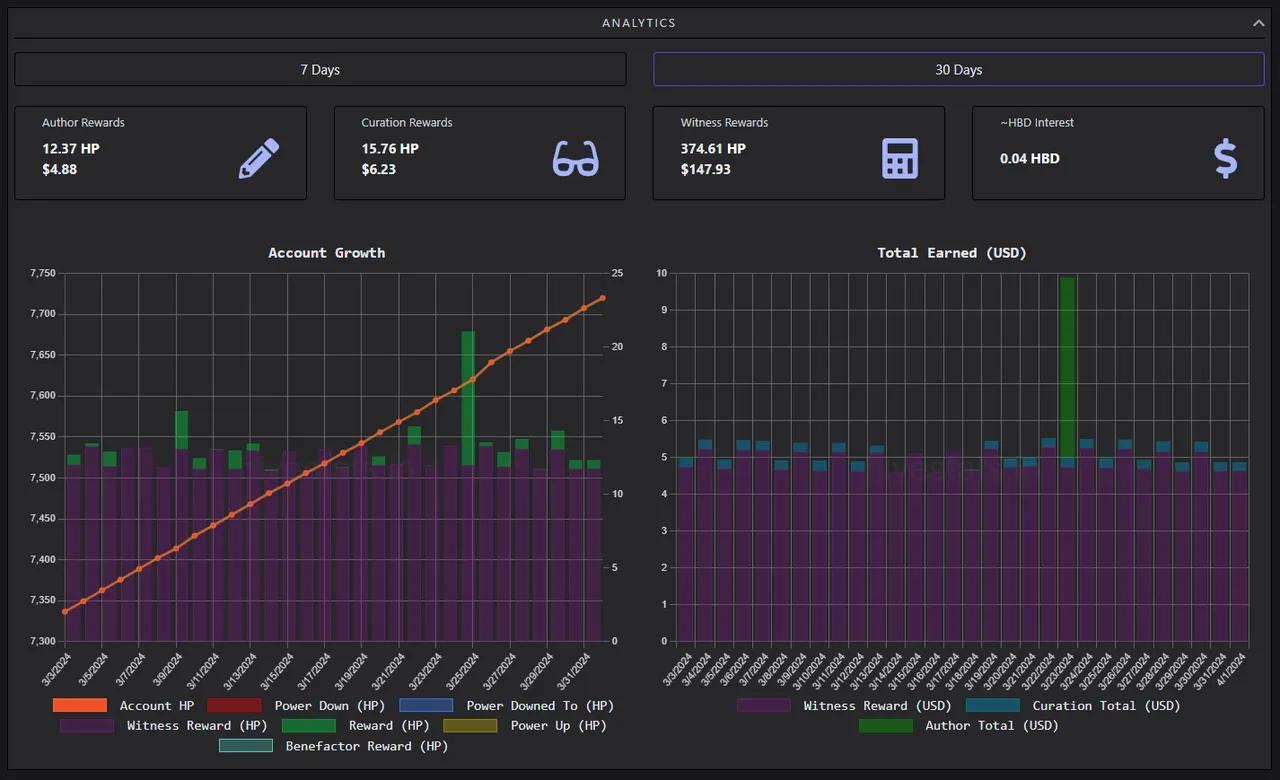Click the glasses icon in Curation Rewards
This screenshot has height=780, width=1280.
tap(576, 159)
